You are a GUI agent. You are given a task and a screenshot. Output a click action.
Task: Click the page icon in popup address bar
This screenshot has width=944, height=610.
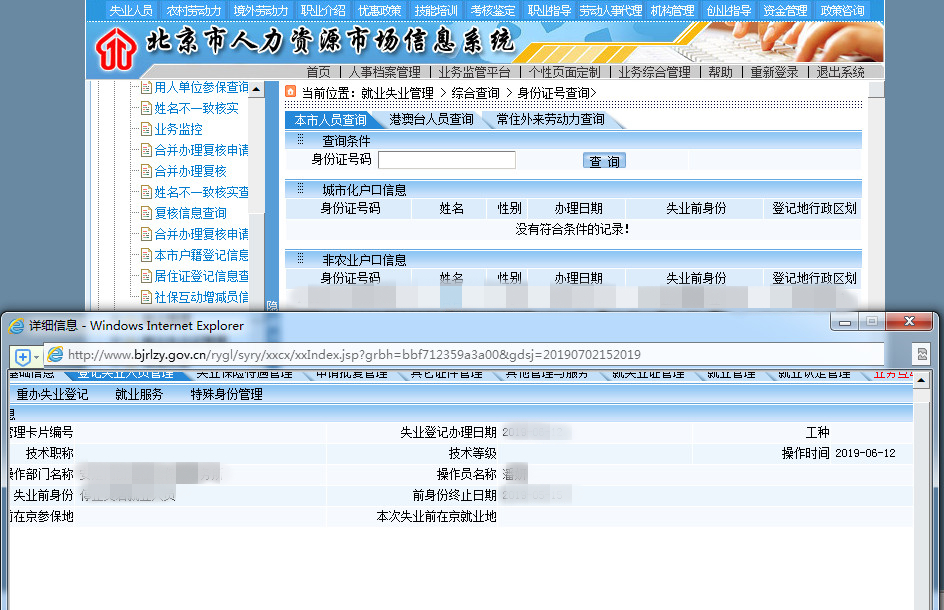click(56, 355)
